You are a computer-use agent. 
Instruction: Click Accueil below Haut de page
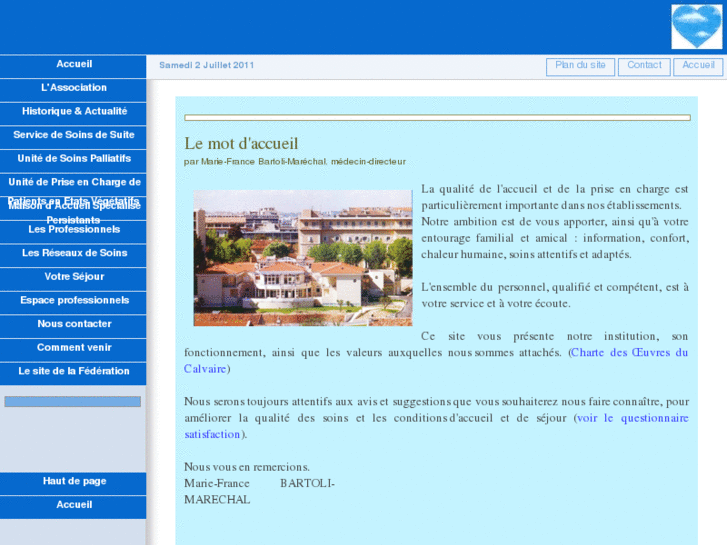pyautogui.click(x=73, y=507)
